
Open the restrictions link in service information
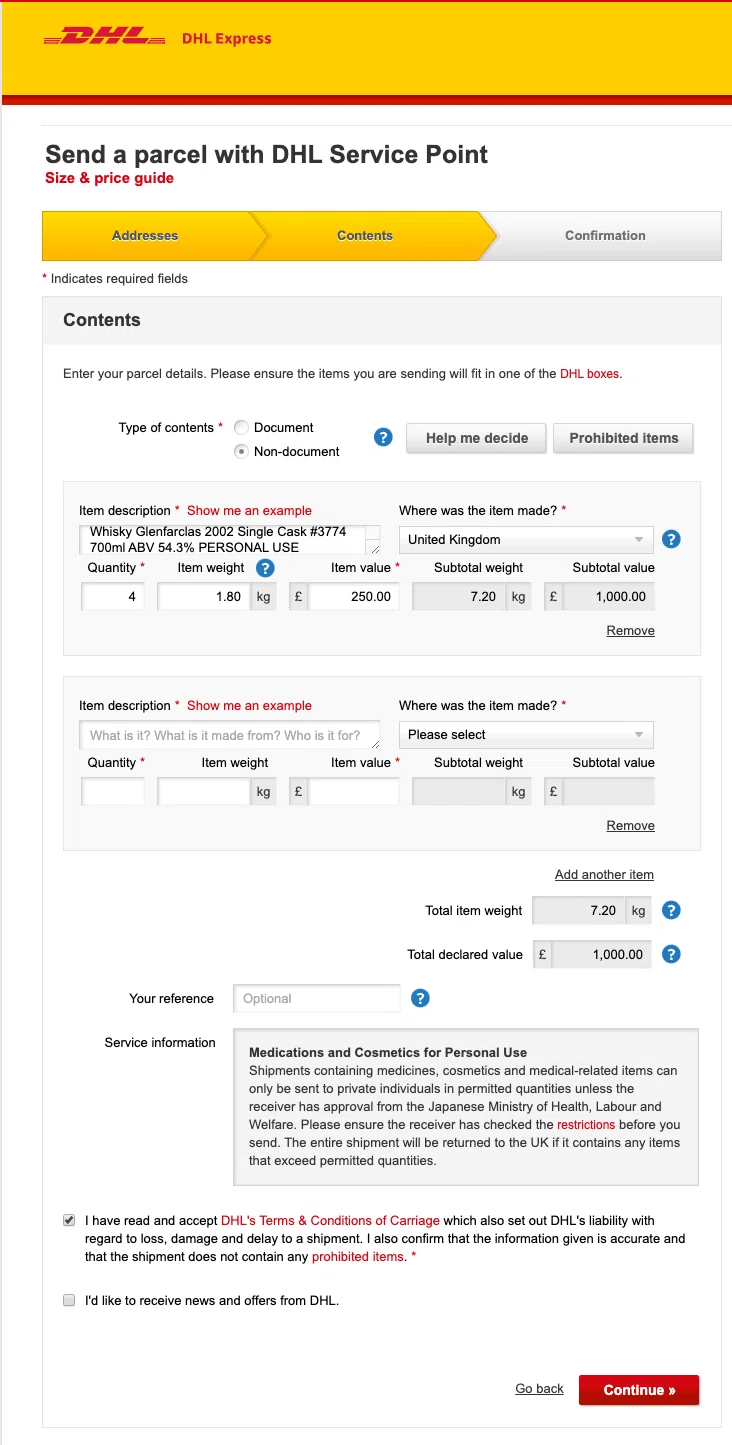(x=585, y=1125)
